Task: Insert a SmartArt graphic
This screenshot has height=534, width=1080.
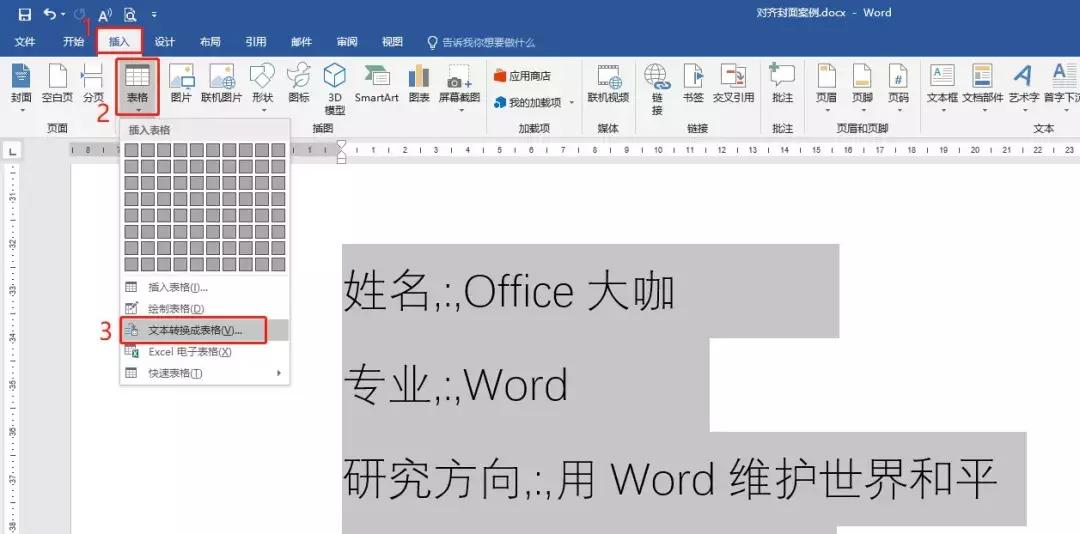Action: 377,84
